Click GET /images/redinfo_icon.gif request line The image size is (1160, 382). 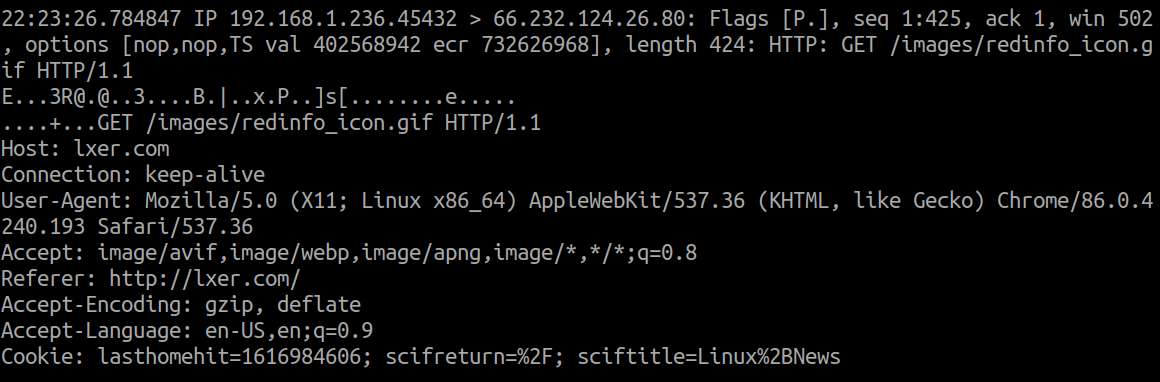click(318, 123)
